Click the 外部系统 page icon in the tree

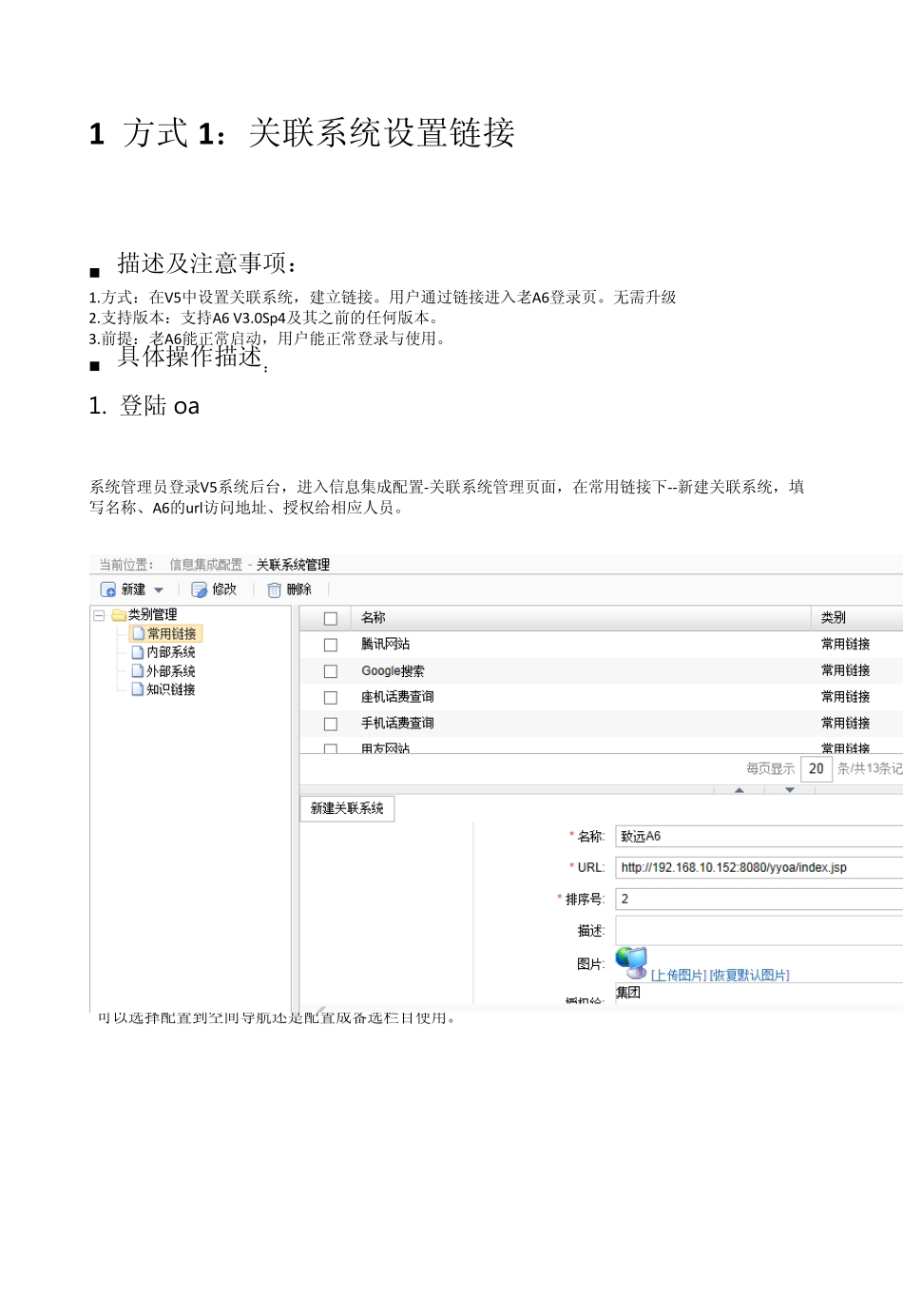pyautogui.click(x=138, y=671)
